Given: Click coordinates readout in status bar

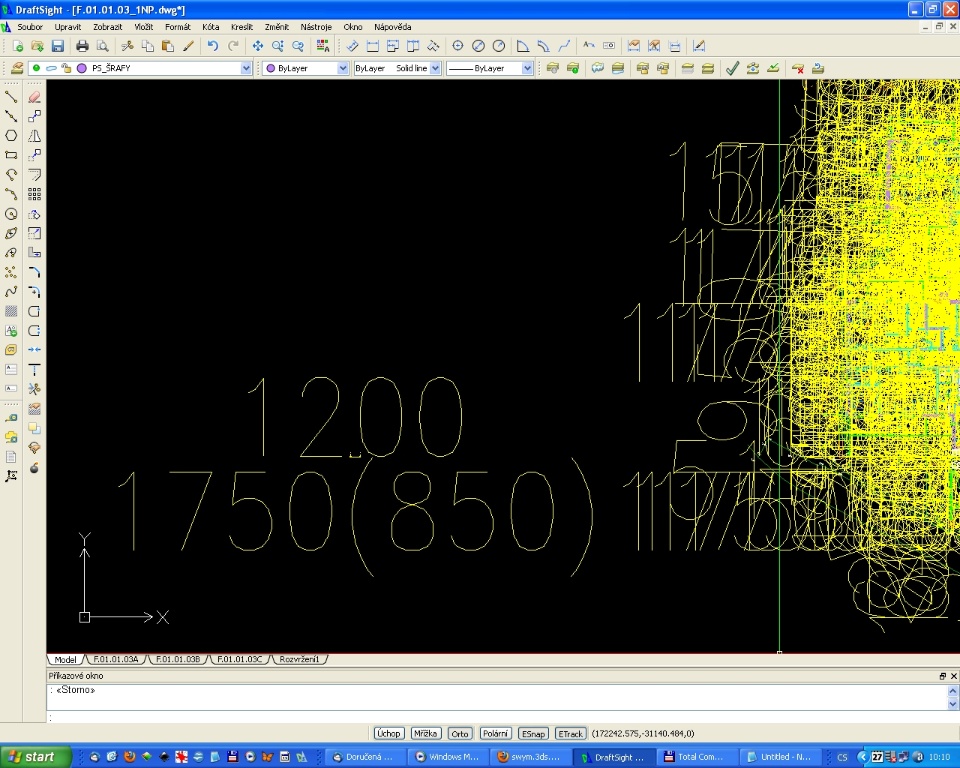Looking at the screenshot, I should tap(643, 733).
